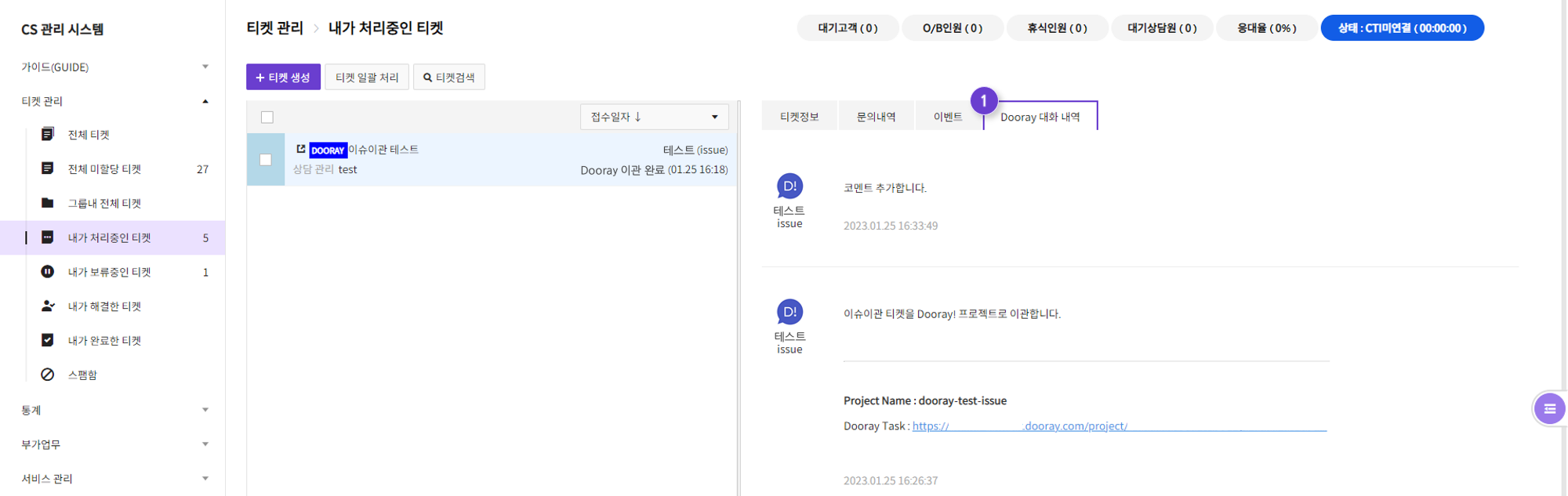1568x496 pixels.
Task: Open the 전체 티켓 document icon
Action: (x=48, y=135)
